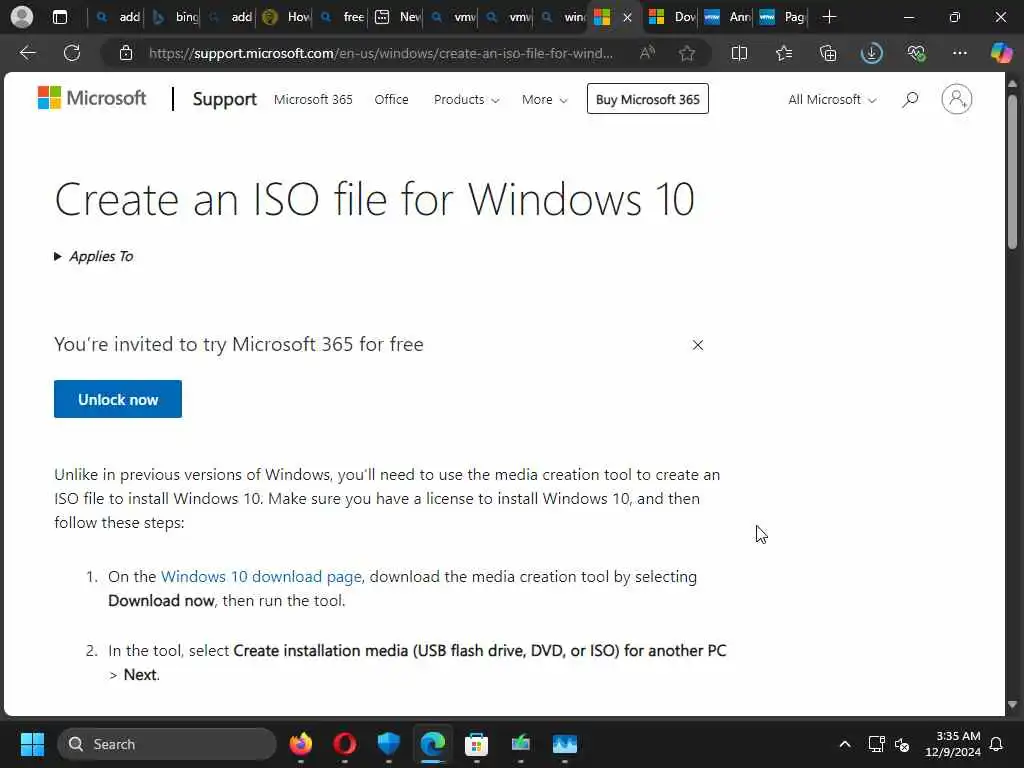Viewport: 1024px width, 768px height.
Task: Open the split screen icon
Action: [x=739, y=53]
